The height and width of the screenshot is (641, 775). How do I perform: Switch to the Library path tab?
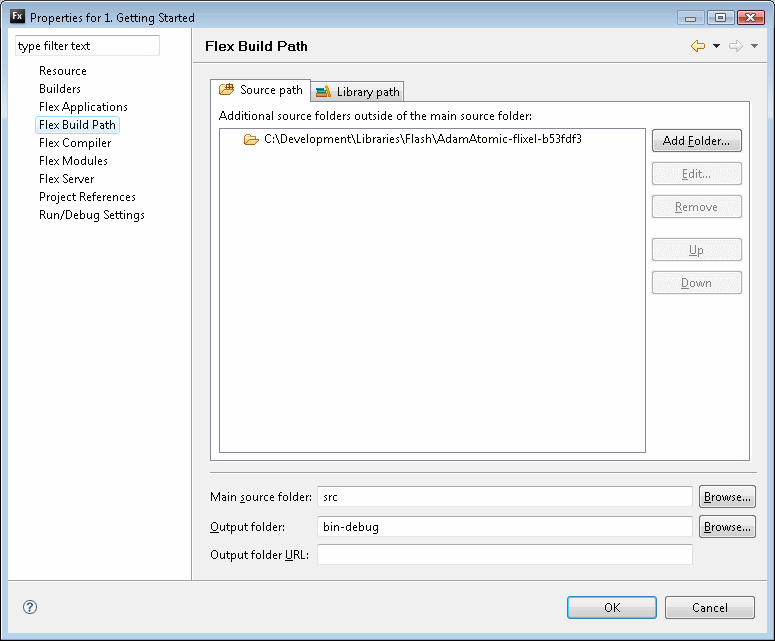click(359, 92)
